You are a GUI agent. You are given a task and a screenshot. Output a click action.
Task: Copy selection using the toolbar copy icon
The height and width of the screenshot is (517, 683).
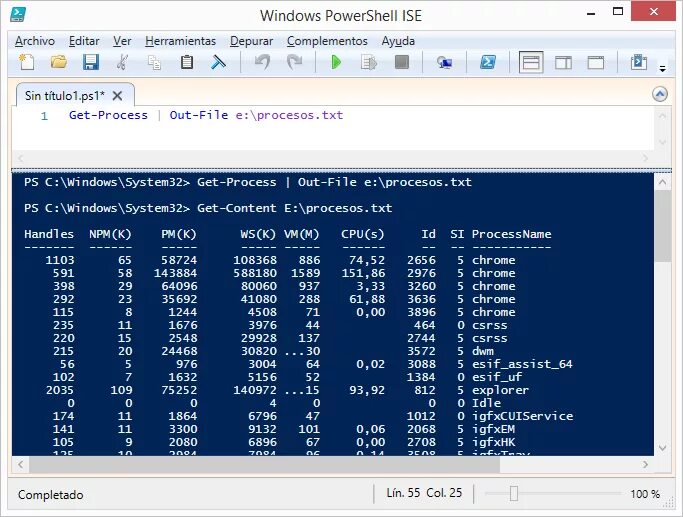click(154, 62)
